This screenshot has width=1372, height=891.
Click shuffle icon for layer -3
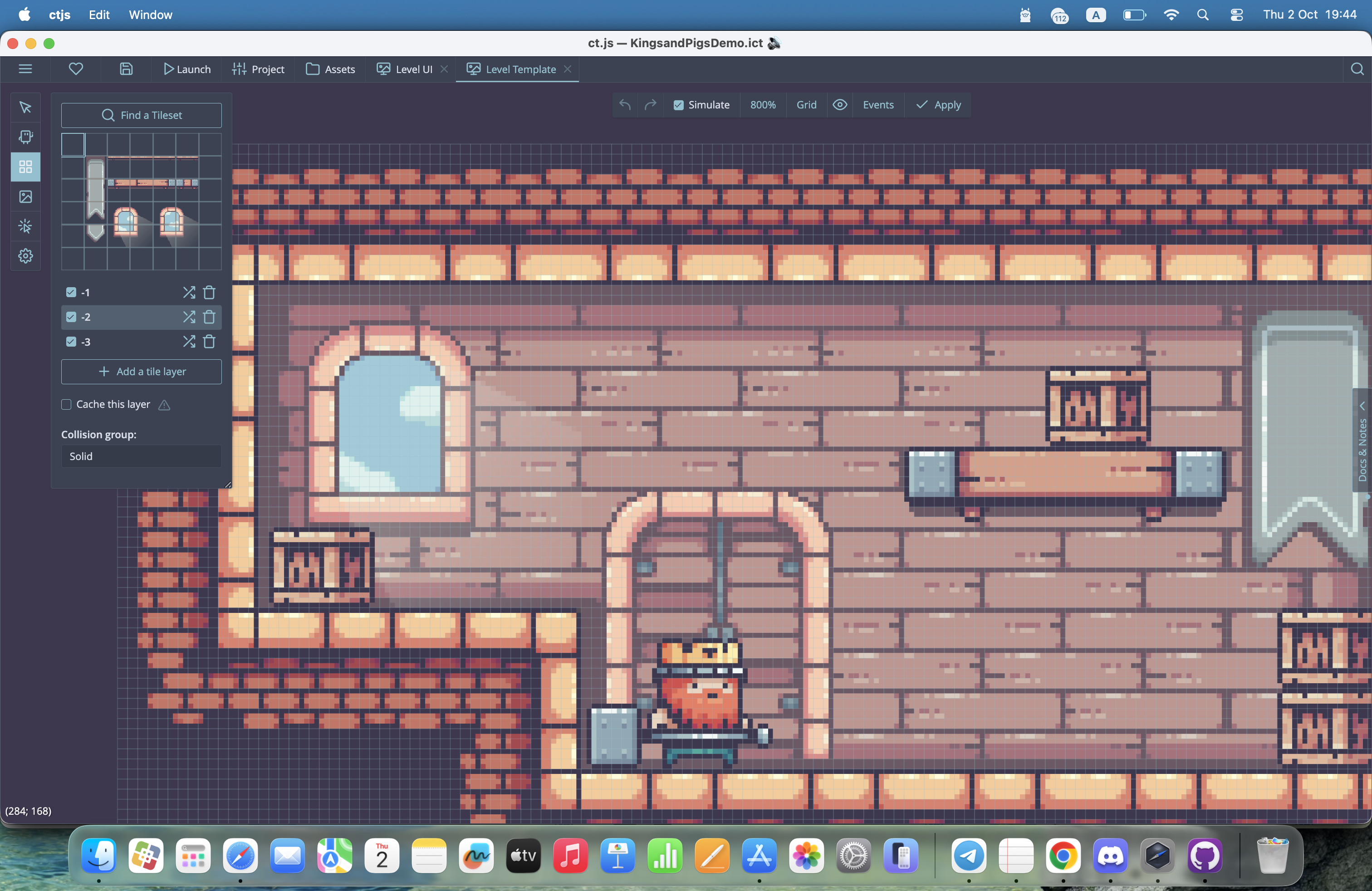click(188, 342)
